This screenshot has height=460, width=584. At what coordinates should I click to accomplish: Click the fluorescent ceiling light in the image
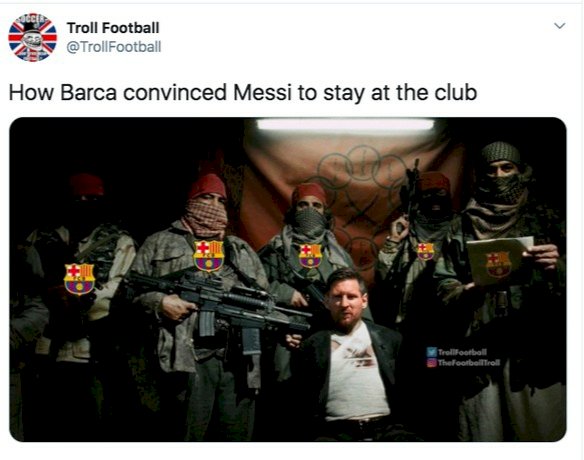(x=345, y=124)
